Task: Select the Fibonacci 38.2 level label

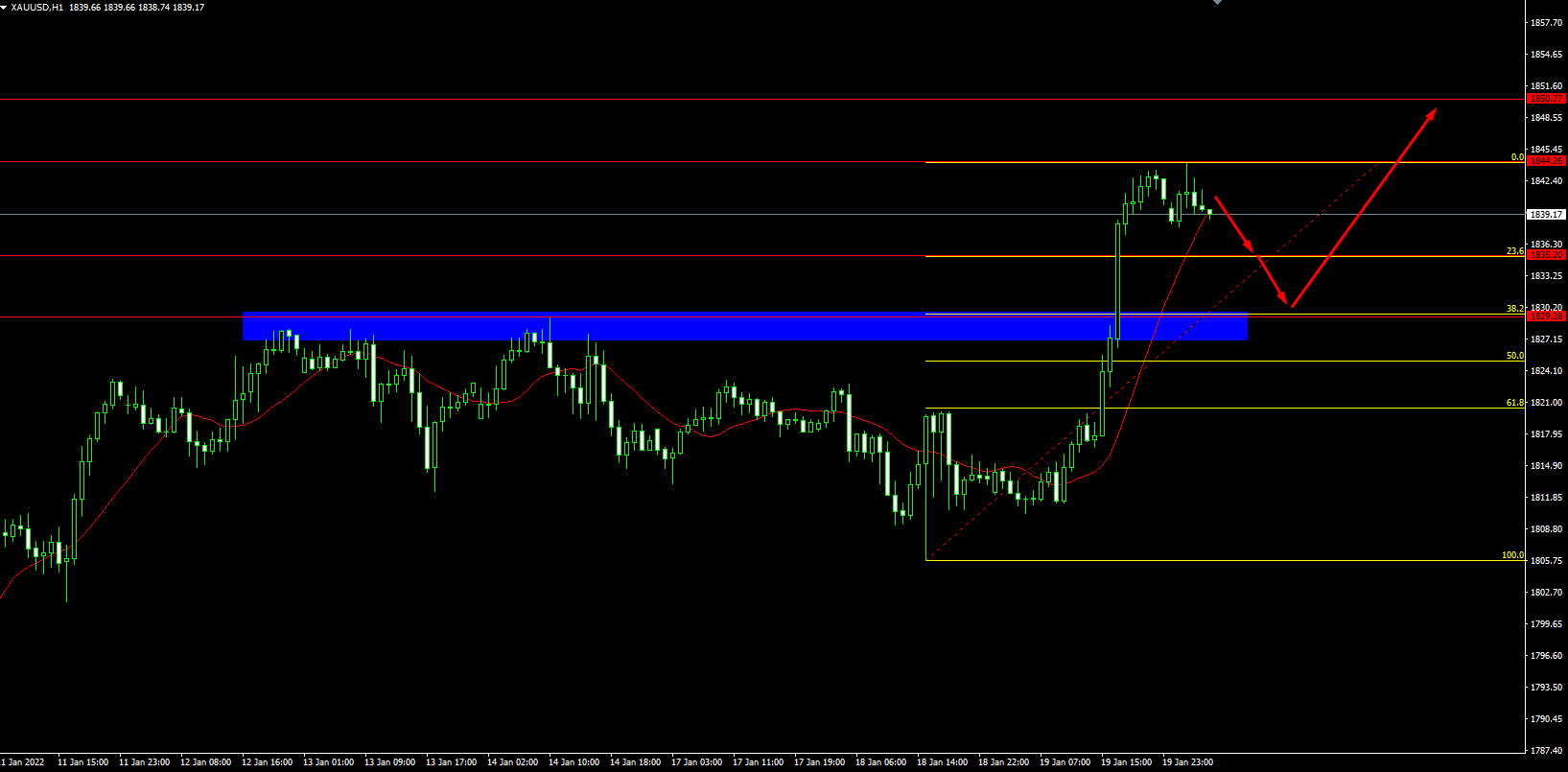Action: click(1514, 309)
